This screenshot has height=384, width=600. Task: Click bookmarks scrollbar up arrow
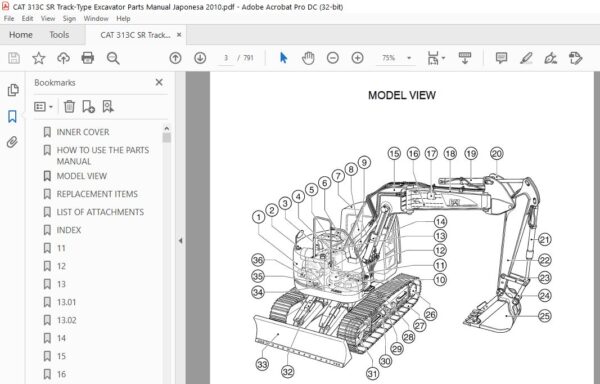166,128
